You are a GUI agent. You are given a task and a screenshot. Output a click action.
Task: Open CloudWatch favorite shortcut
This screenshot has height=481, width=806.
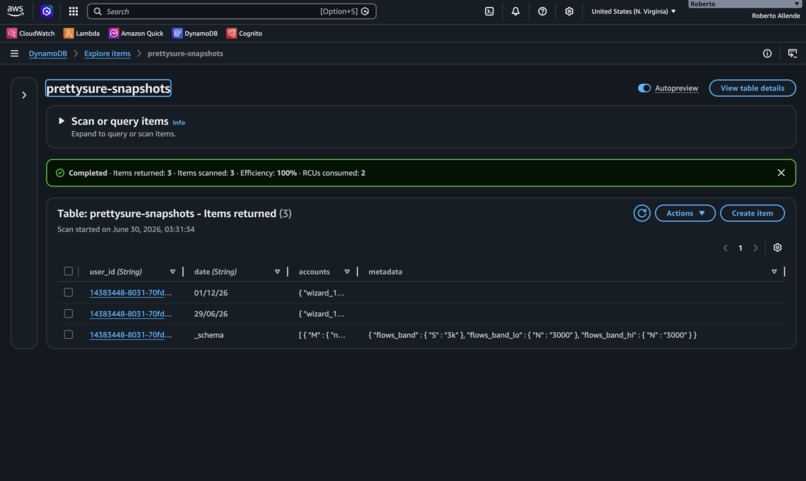31,33
